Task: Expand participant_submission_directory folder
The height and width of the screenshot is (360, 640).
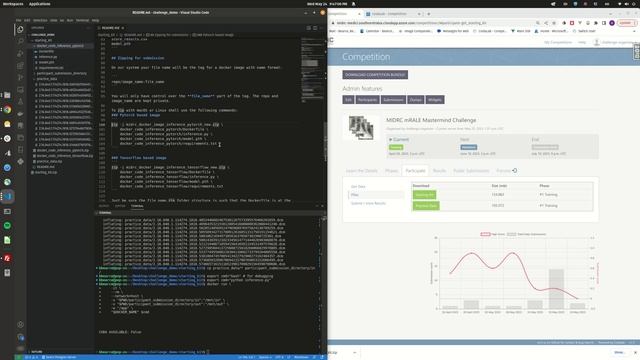Action: point(60,73)
